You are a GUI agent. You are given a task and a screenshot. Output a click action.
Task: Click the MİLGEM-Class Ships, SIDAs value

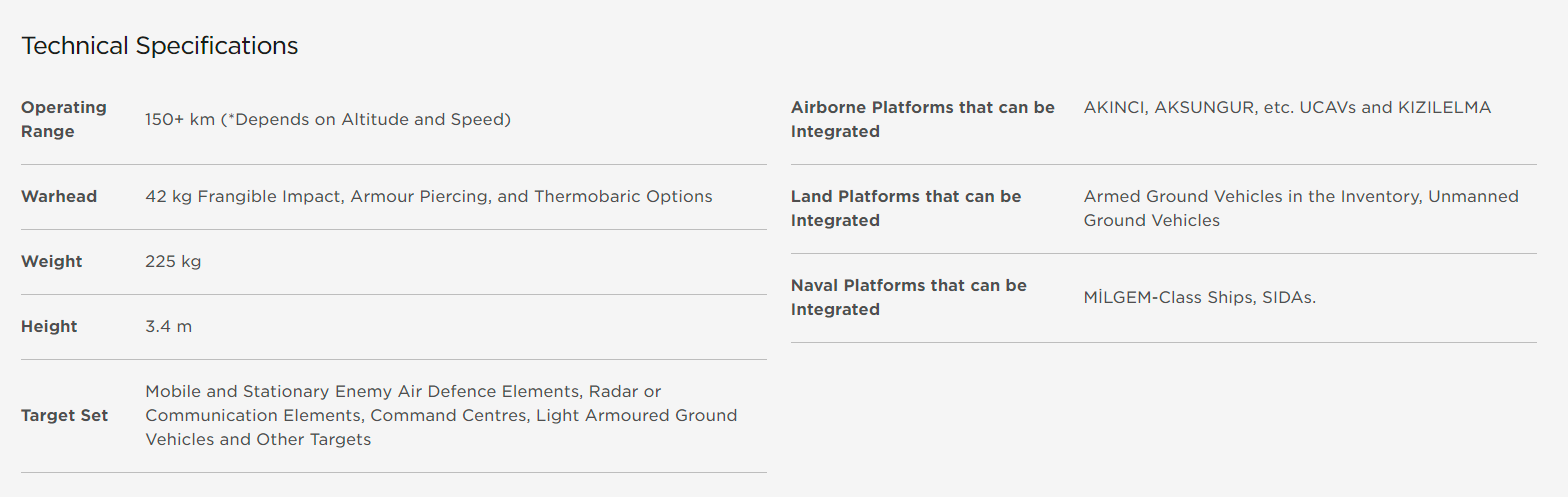point(1200,298)
